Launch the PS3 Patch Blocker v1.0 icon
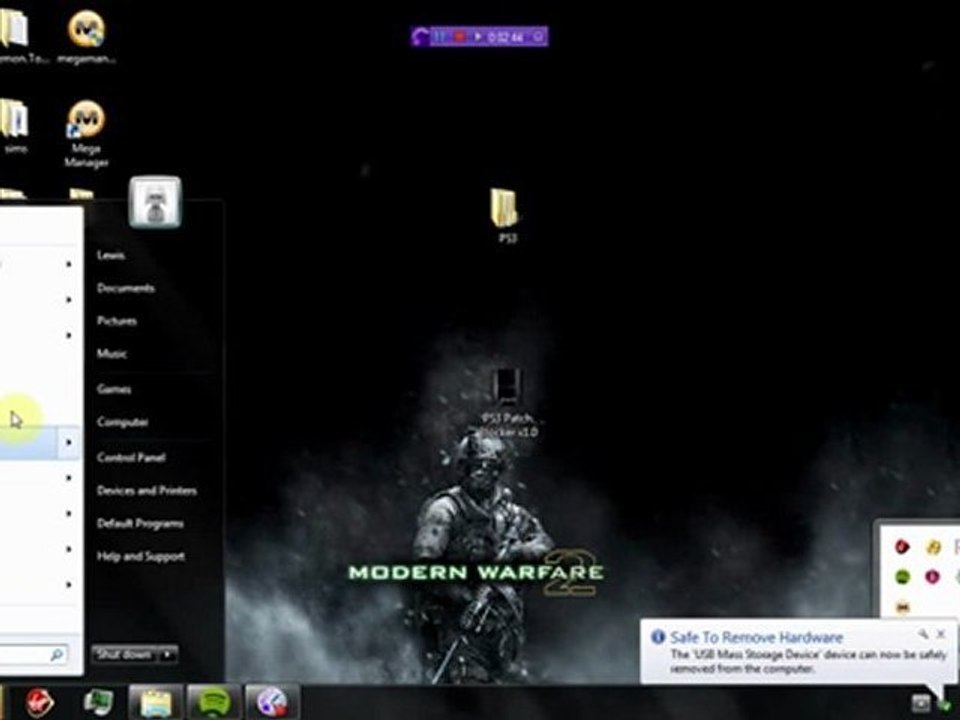 pos(508,402)
